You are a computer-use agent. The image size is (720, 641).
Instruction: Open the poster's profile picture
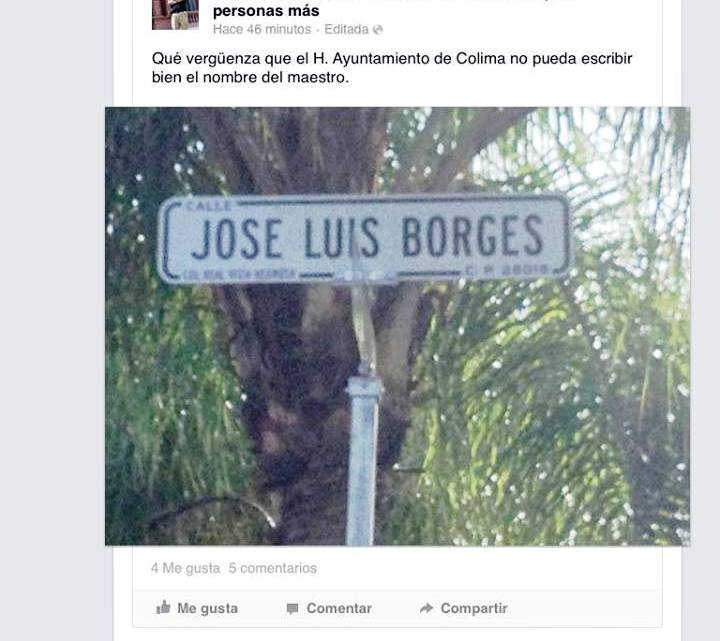coord(175,15)
